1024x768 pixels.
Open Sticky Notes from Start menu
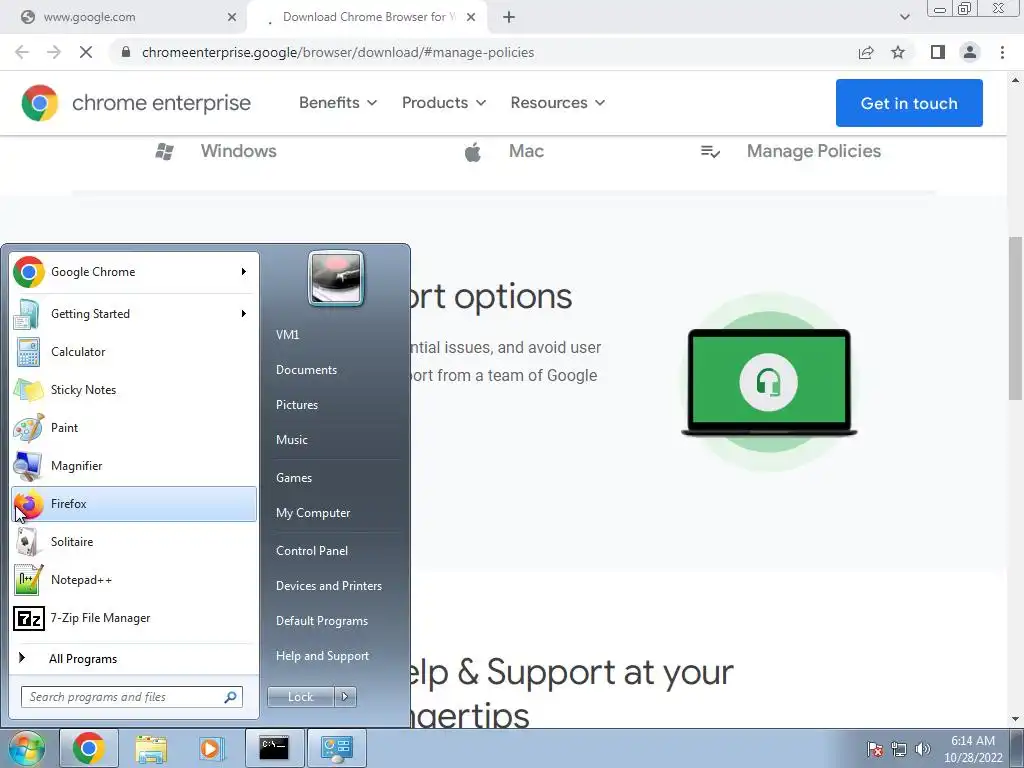tap(134, 389)
